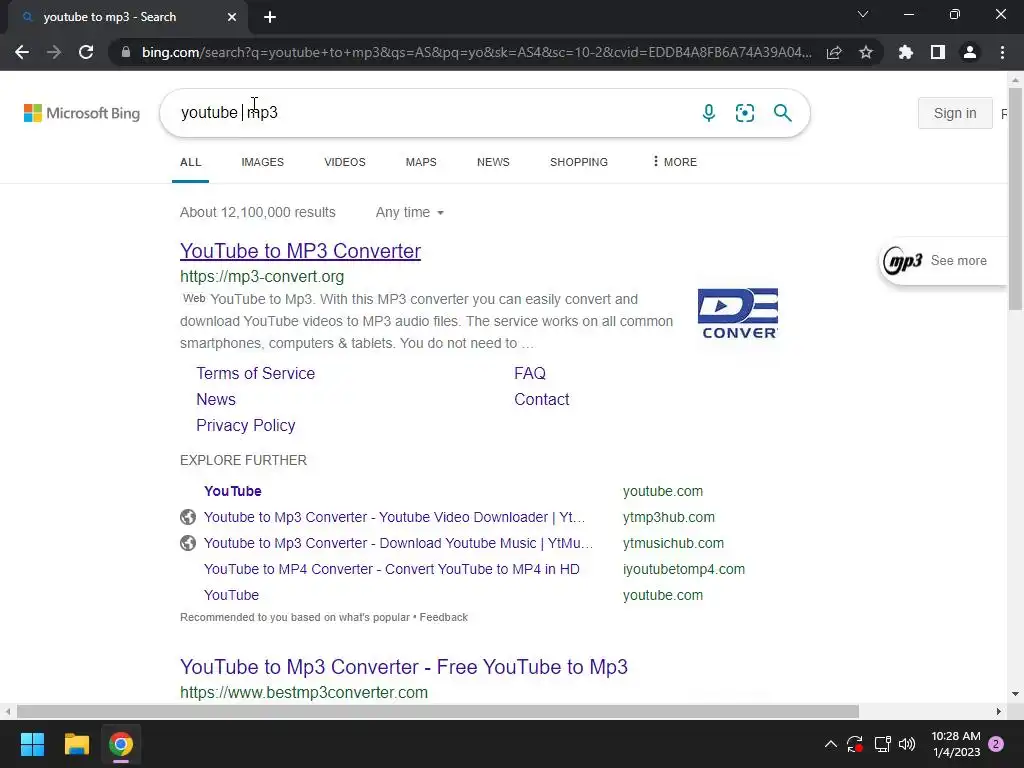The width and height of the screenshot is (1024, 768).
Task: Click the sync status tray icon
Action: tap(855, 744)
